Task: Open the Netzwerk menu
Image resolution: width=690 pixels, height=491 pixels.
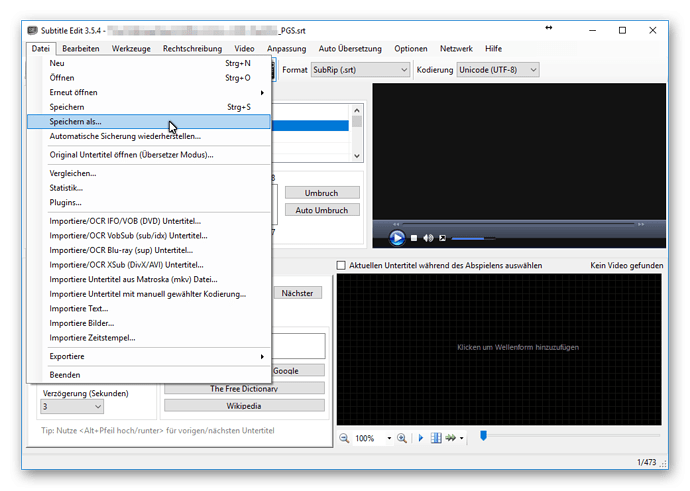Action: [456, 48]
